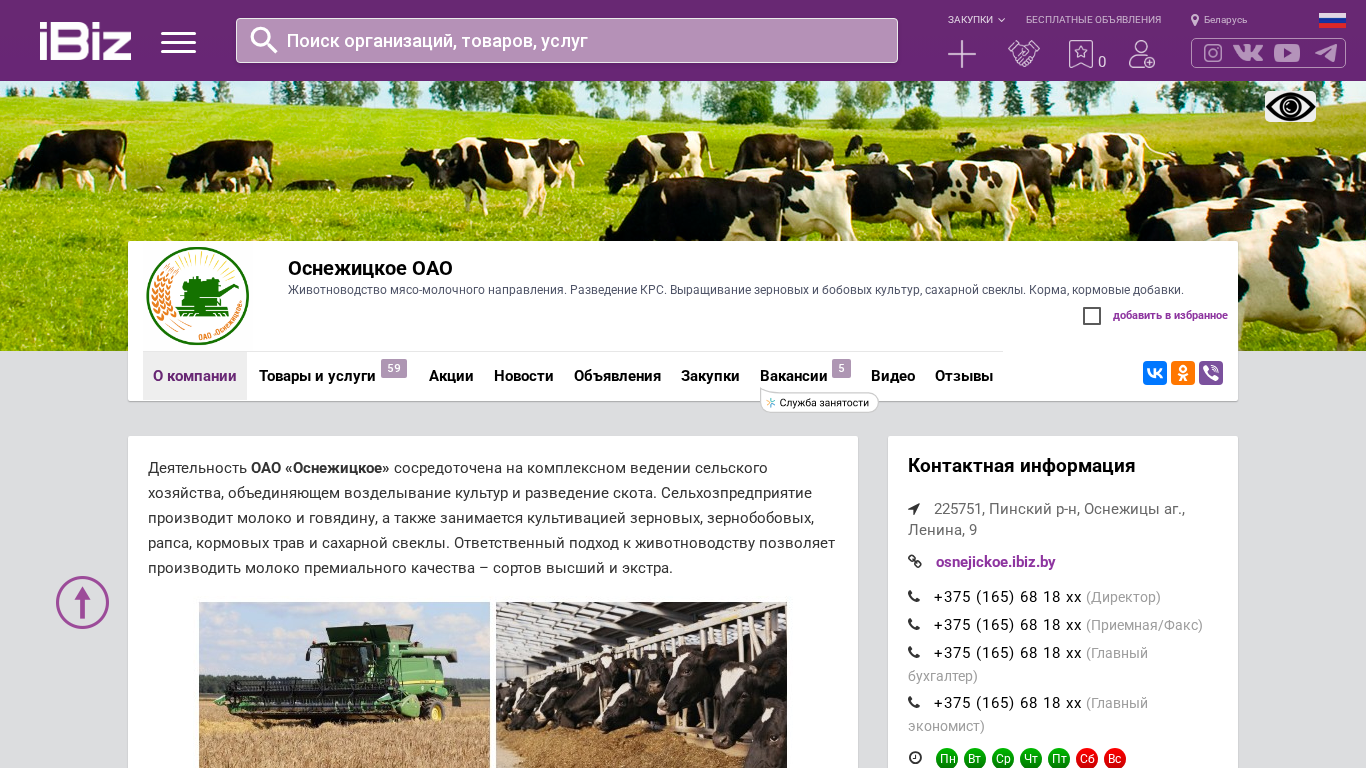Expand the ЗАКУПКИ dropdown
This screenshot has height=768, width=1366.
pos(976,20)
